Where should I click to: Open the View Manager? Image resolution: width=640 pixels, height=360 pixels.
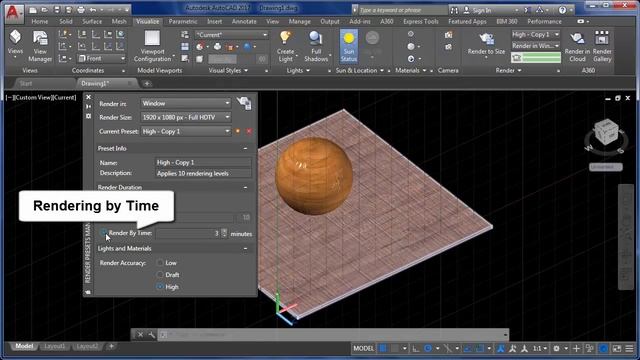(40, 47)
